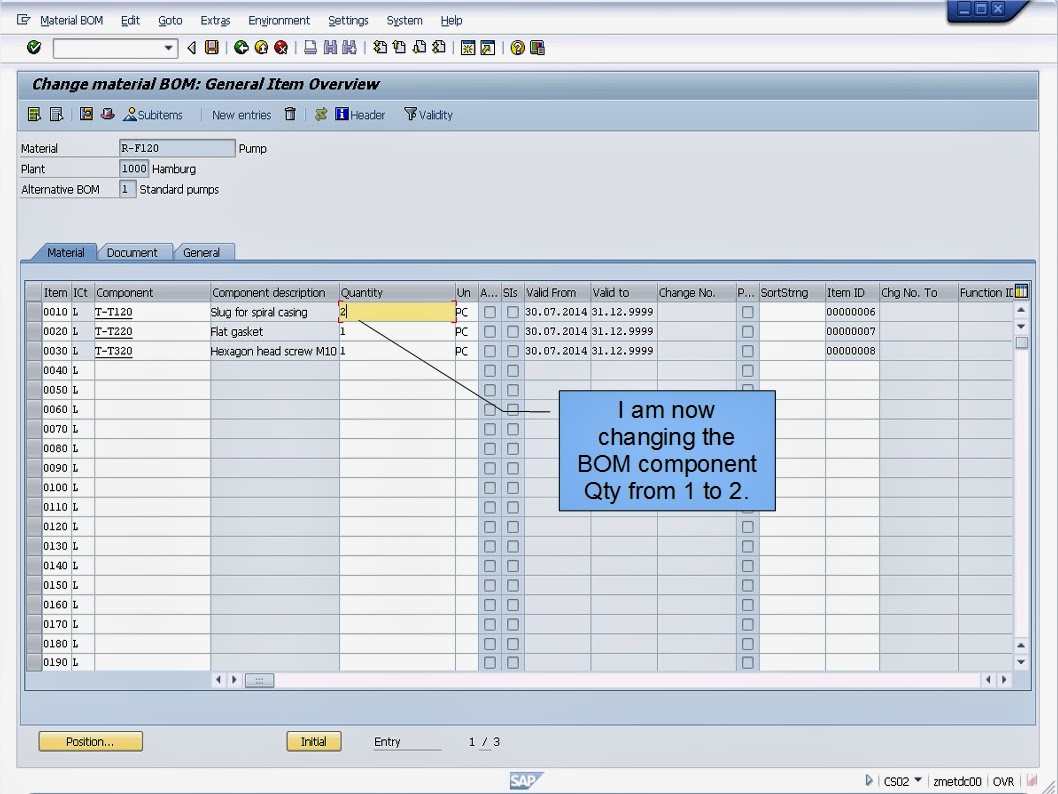Toggle Assembly checkbox for item 0020
1058x794 pixels.
[490, 332]
